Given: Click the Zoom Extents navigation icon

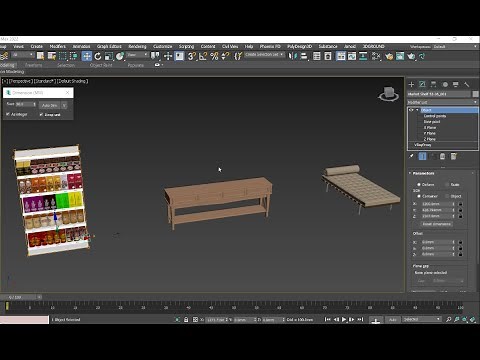Looking at the screenshot, I should point(465,319).
